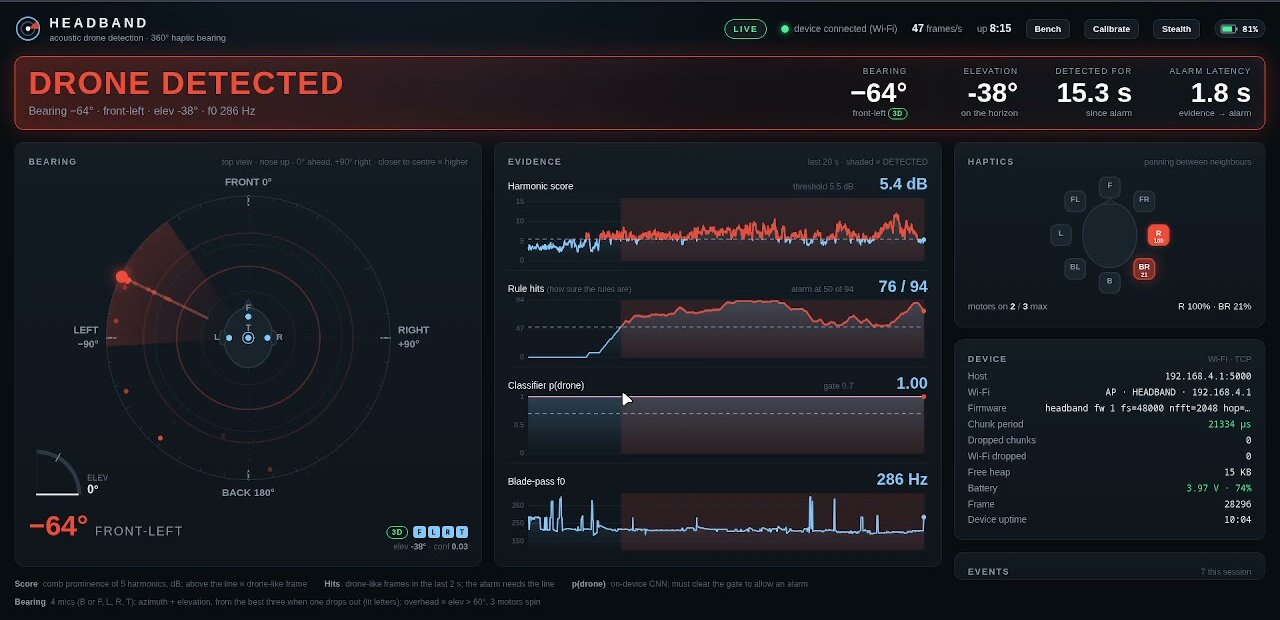Click the 7 this session events count
This screenshot has height=620, width=1280.
[x=1226, y=572]
